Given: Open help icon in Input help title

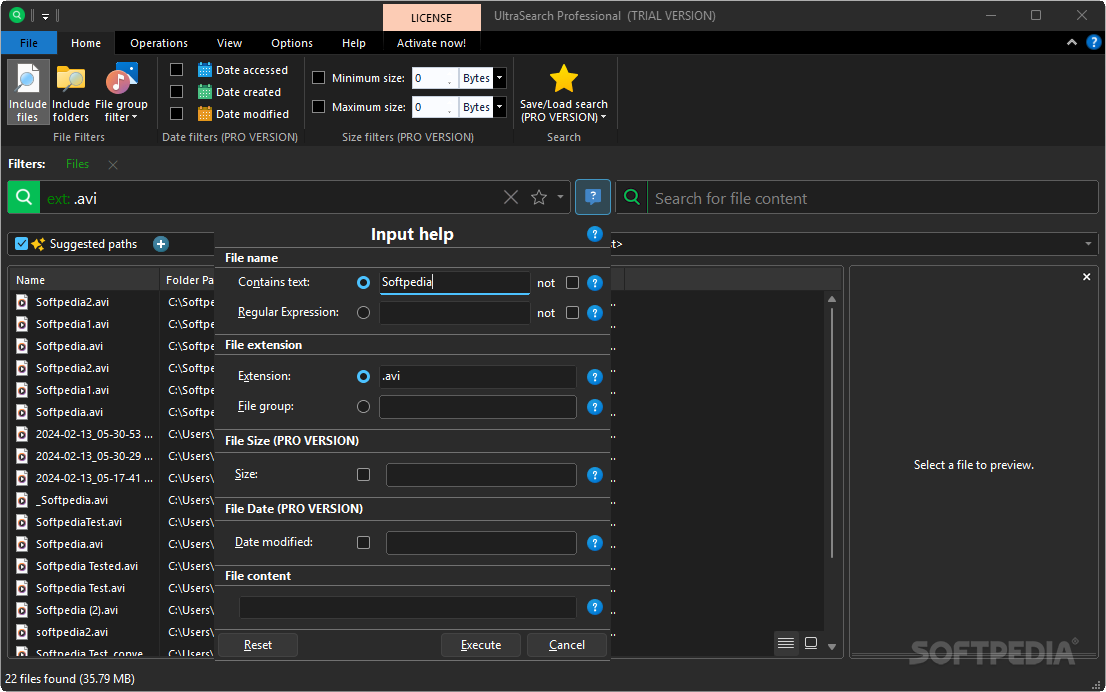Looking at the screenshot, I should [x=595, y=234].
